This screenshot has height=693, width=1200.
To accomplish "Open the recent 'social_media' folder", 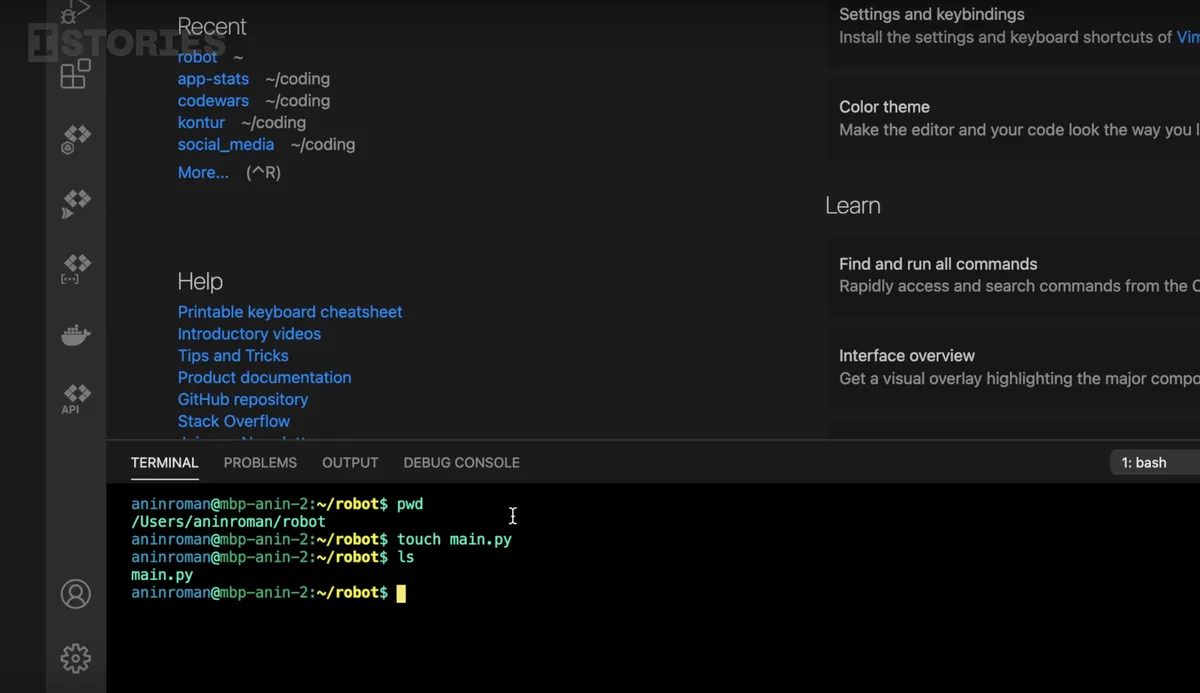I will pyautogui.click(x=226, y=145).
